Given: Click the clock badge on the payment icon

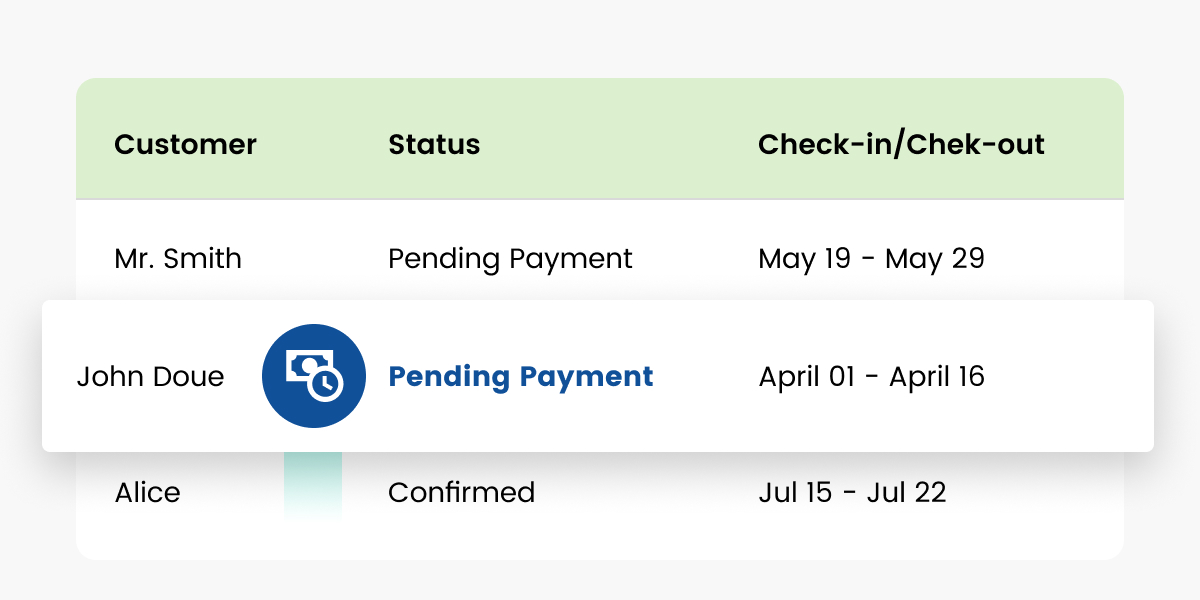Looking at the screenshot, I should [x=325, y=383].
